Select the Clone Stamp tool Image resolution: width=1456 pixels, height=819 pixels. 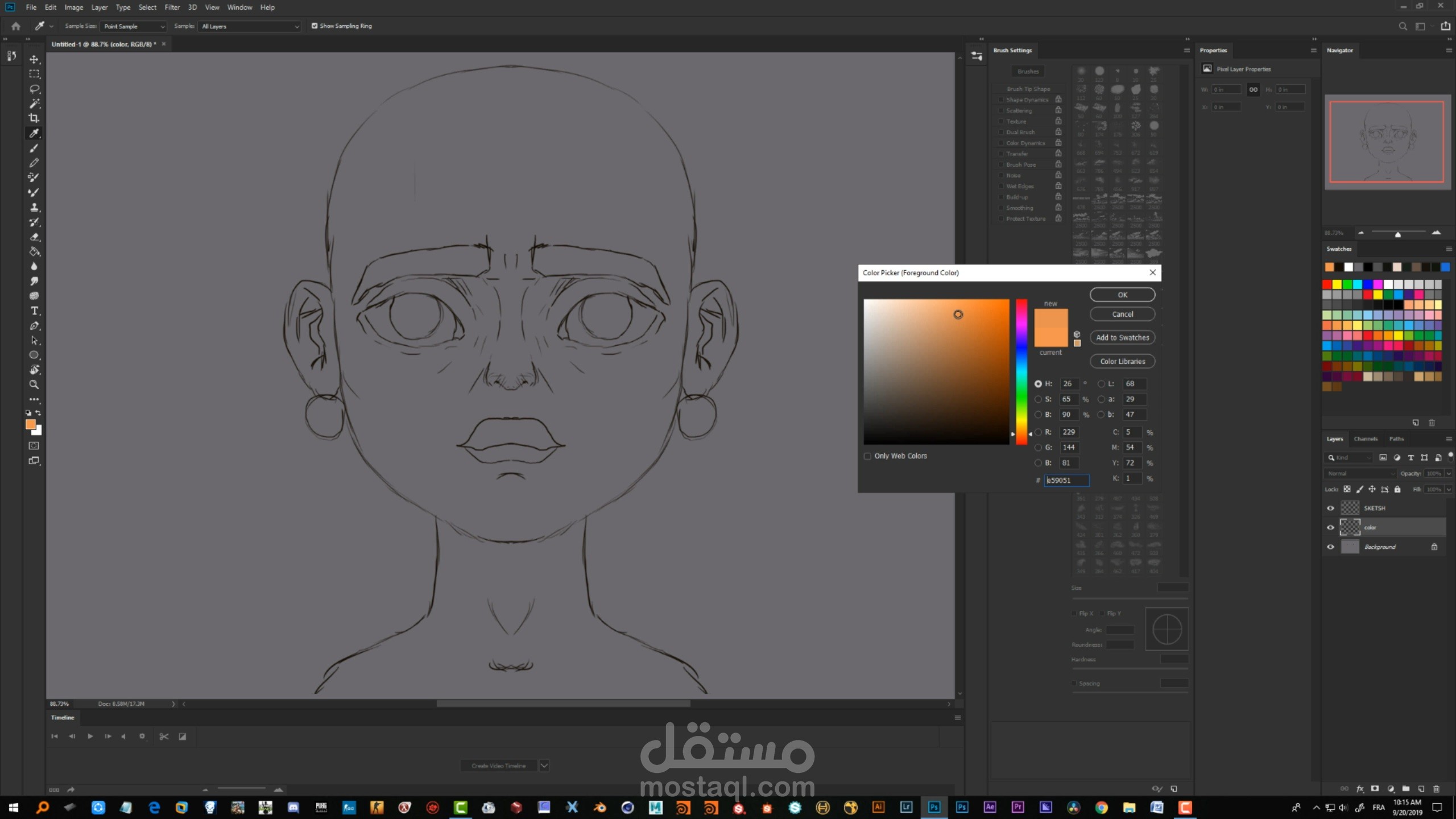34,207
